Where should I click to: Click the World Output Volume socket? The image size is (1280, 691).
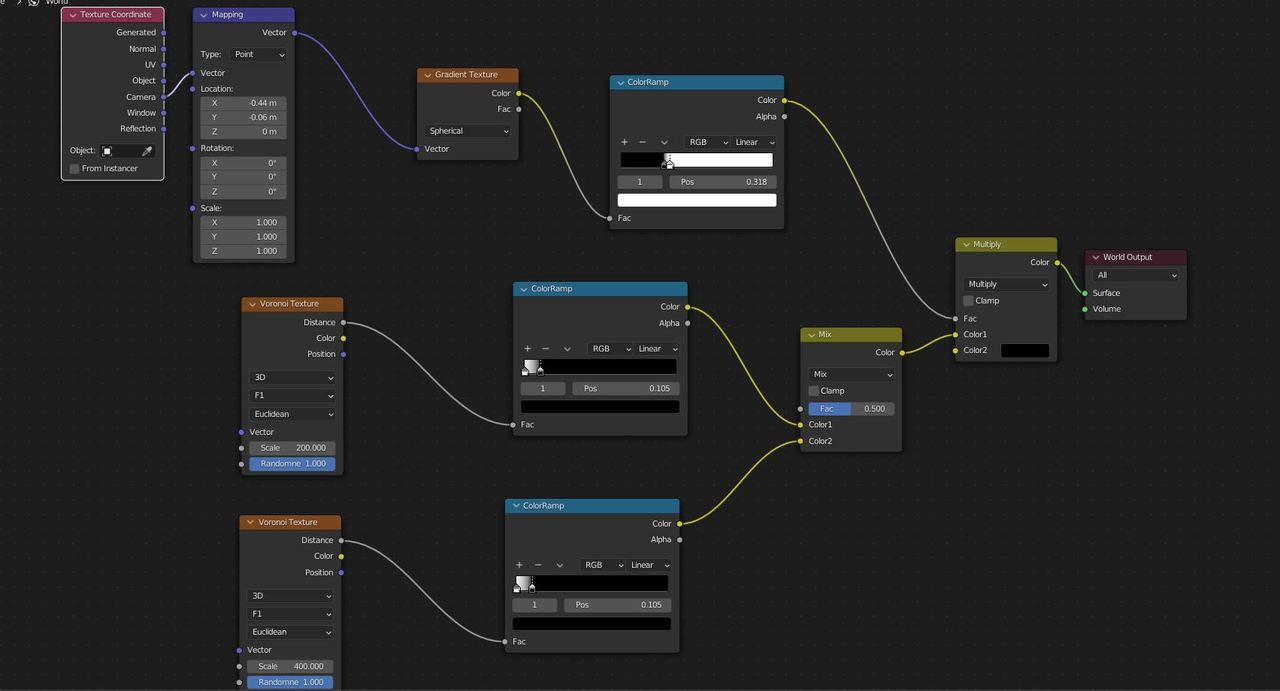(x=1085, y=309)
